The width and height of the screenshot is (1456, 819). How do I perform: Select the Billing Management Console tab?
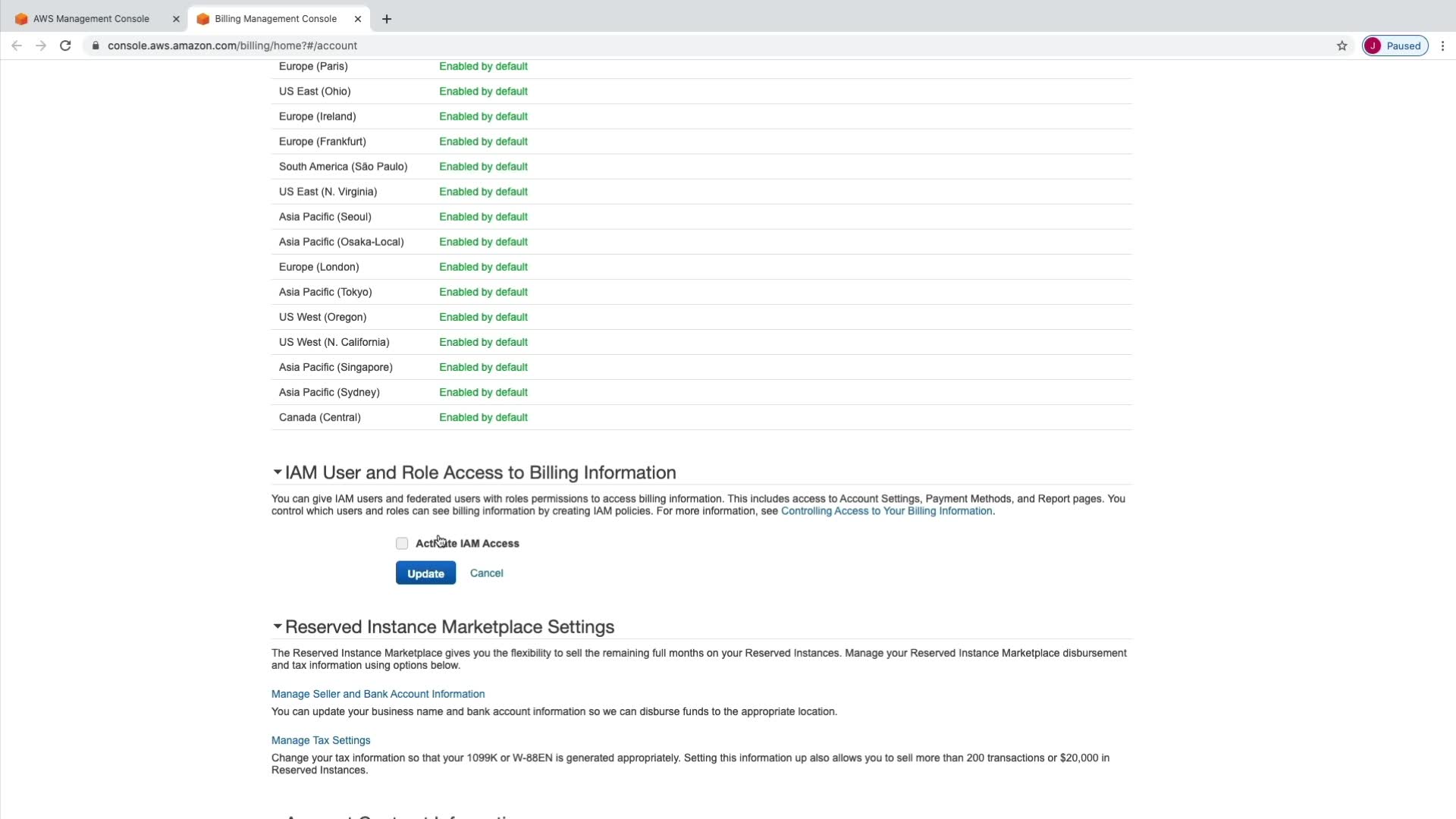pyautogui.click(x=275, y=19)
